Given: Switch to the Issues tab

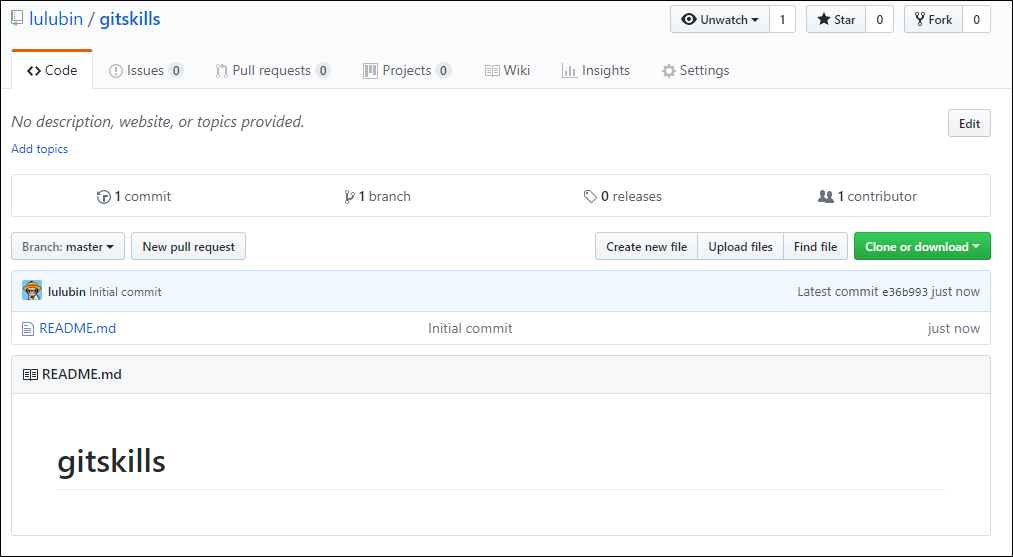Looking at the screenshot, I should [146, 70].
